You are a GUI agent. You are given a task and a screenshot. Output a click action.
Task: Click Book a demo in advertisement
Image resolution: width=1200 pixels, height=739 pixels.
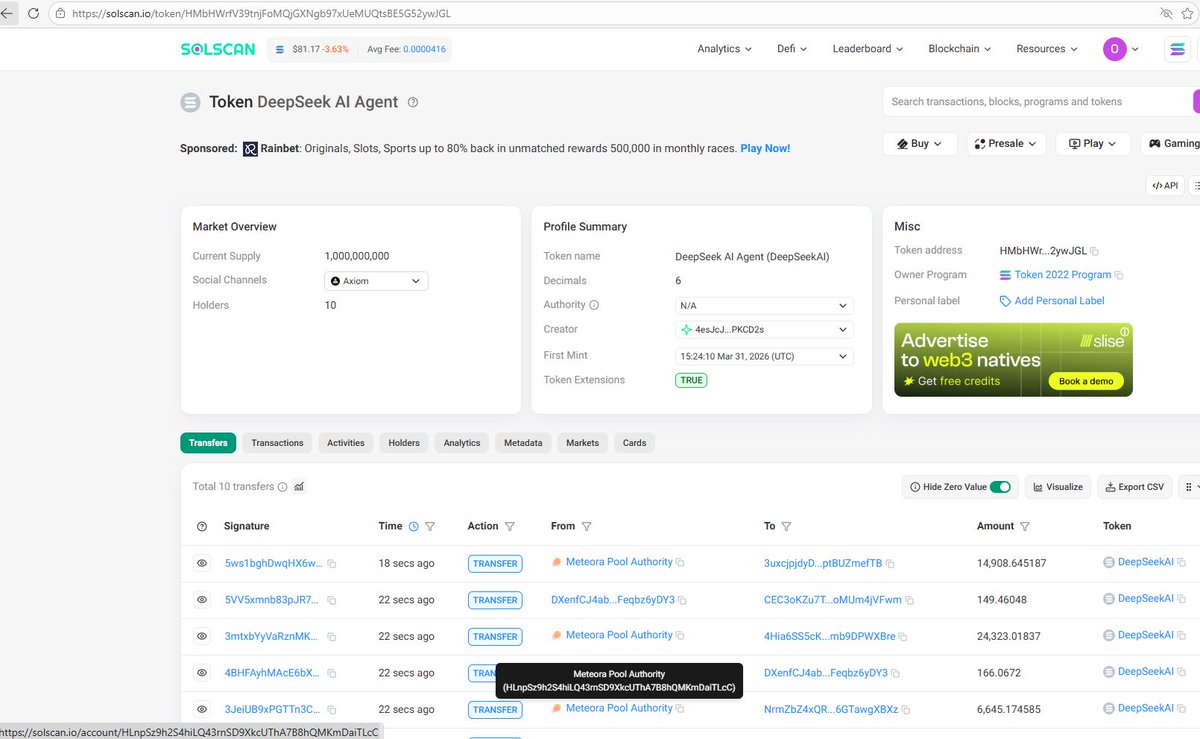[1086, 381]
